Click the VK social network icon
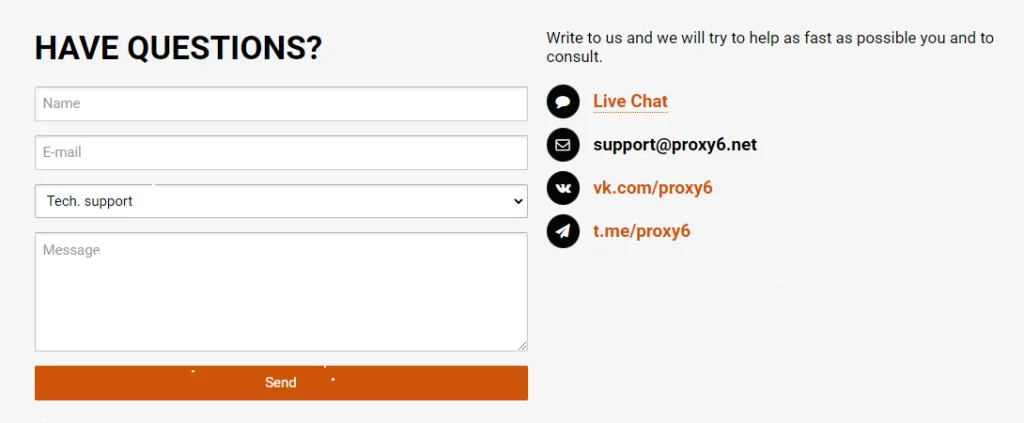1024x423 pixels. point(563,188)
